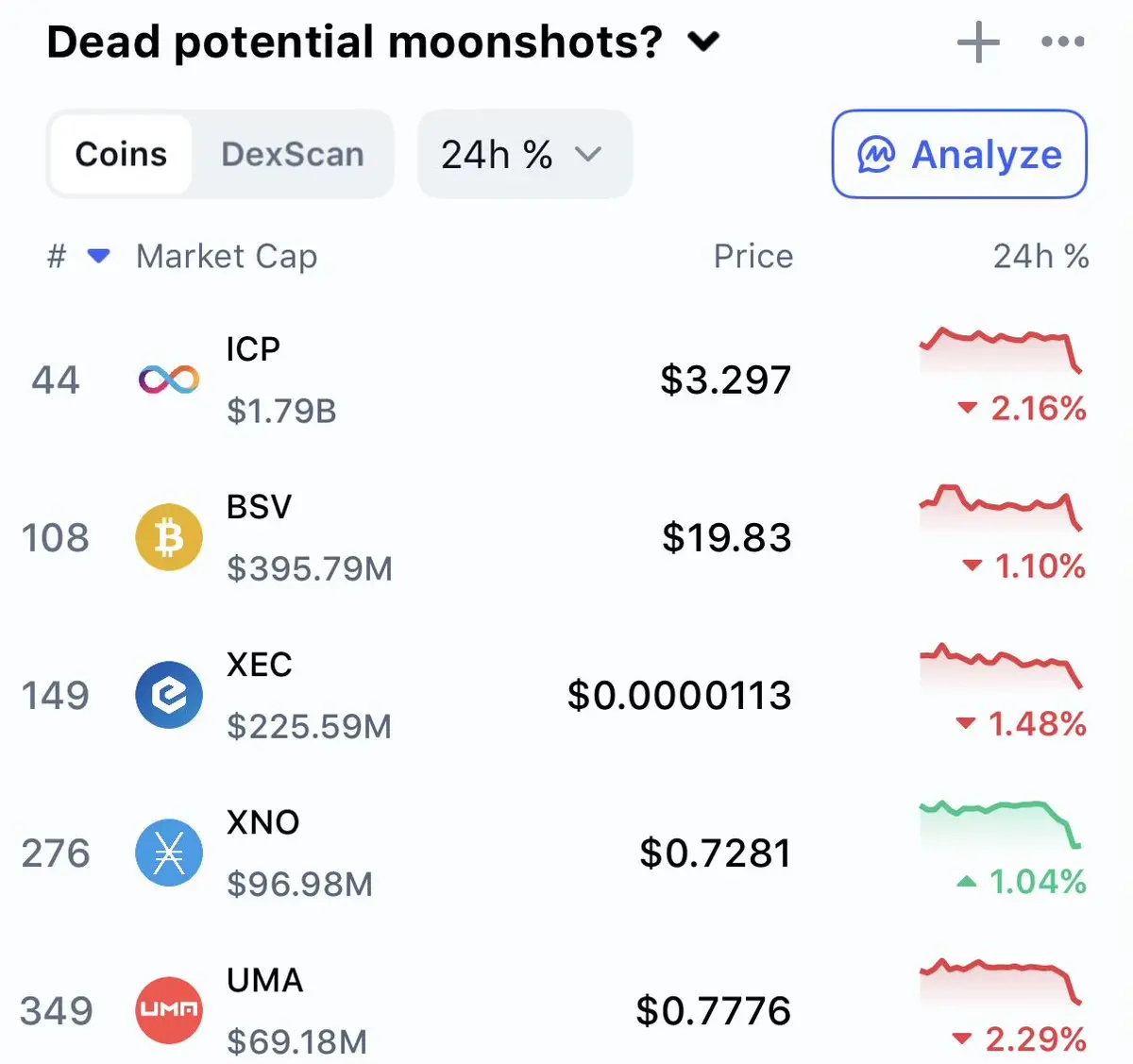This screenshot has width=1133, height=1064.
Task: Open the XEC price $0.0000113
Action: [679, 695]
